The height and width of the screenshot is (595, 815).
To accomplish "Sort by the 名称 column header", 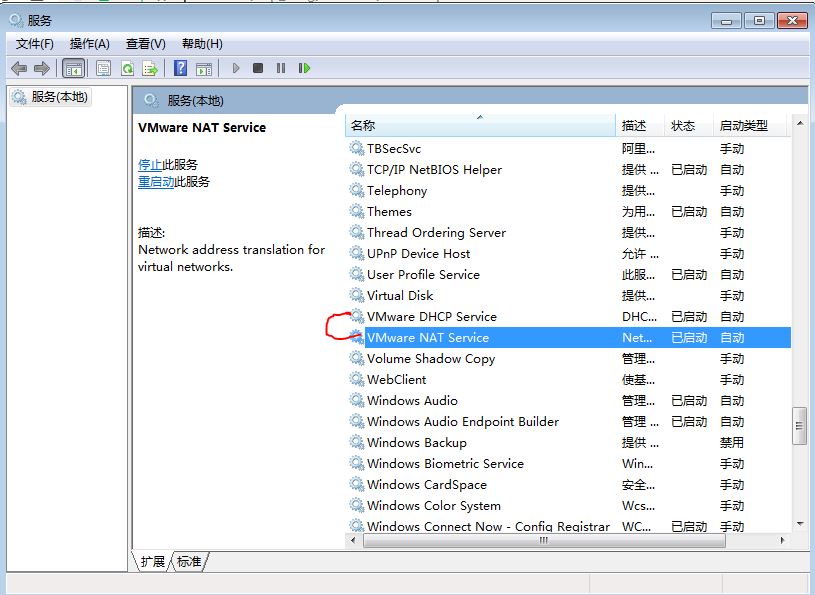I will tap(480, 125).
